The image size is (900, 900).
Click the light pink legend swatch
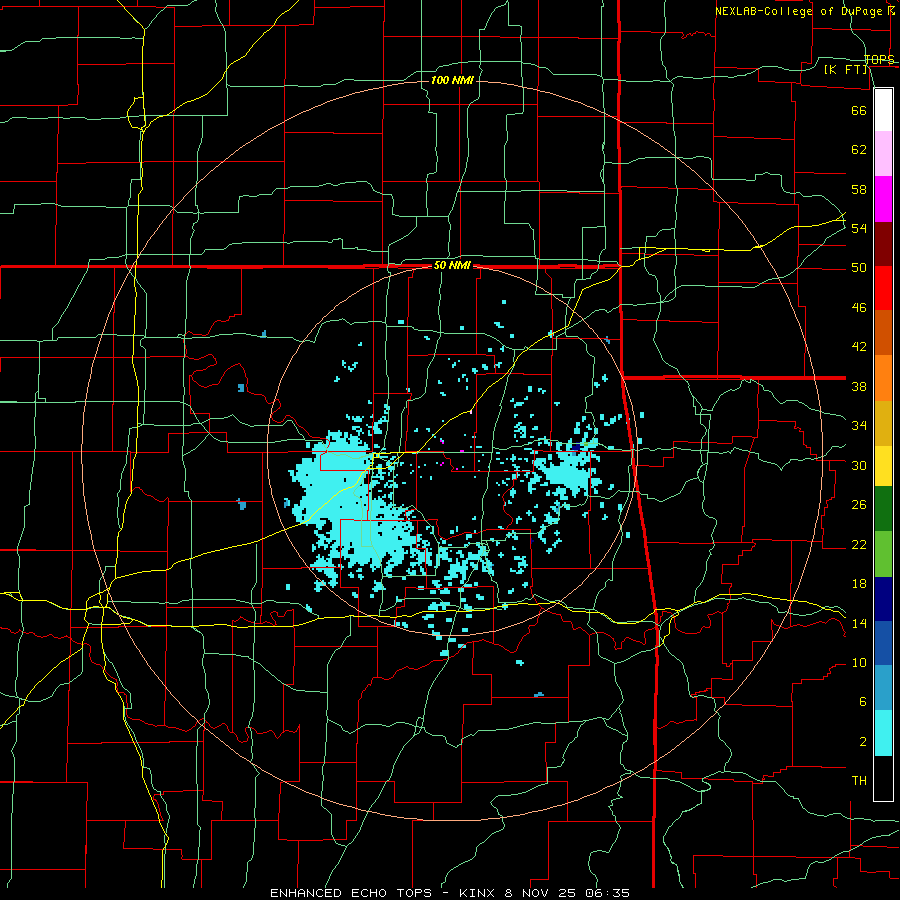click(x=883, y=154)
